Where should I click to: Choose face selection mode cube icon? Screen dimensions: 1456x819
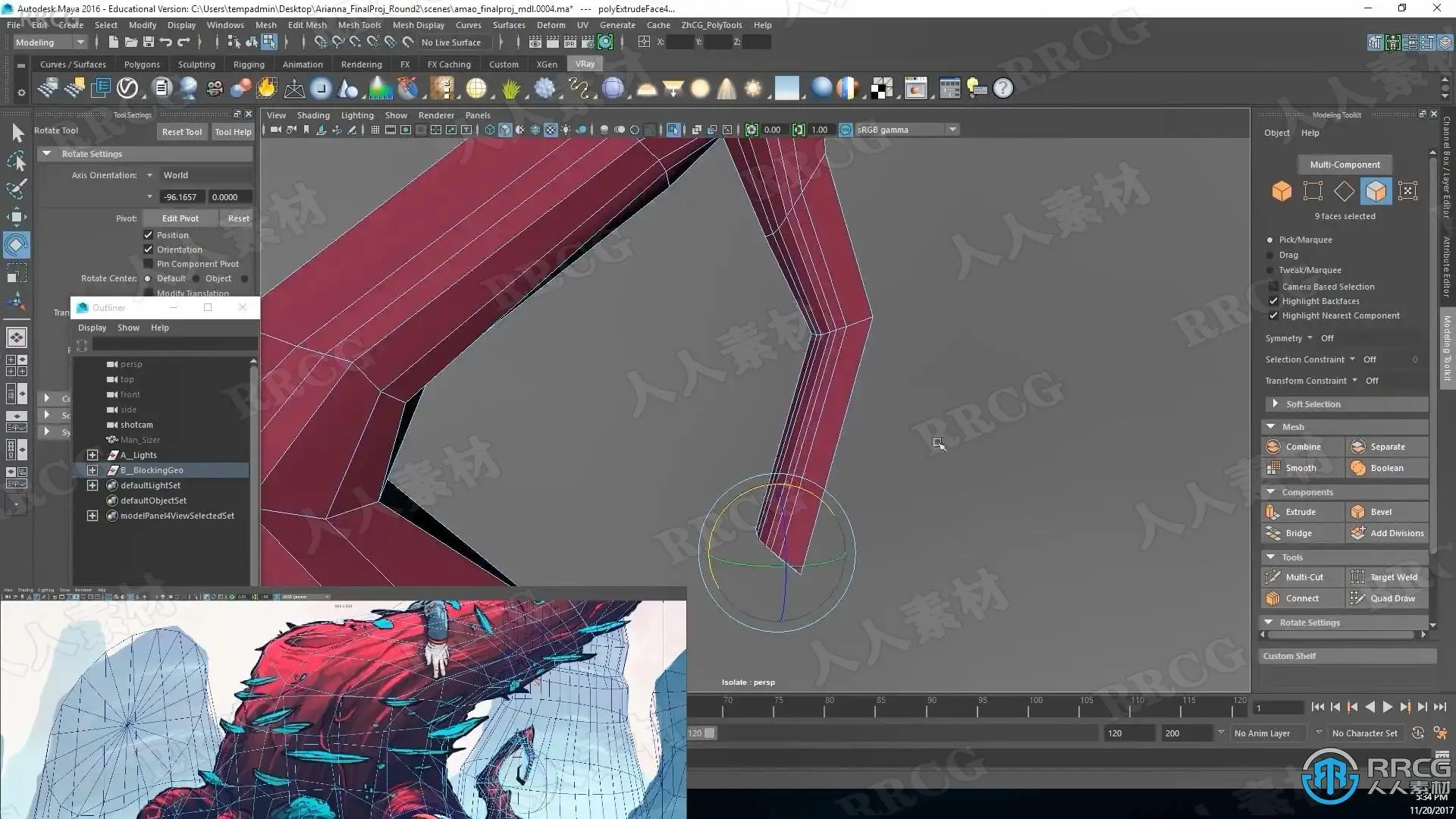click(1376, 191)
